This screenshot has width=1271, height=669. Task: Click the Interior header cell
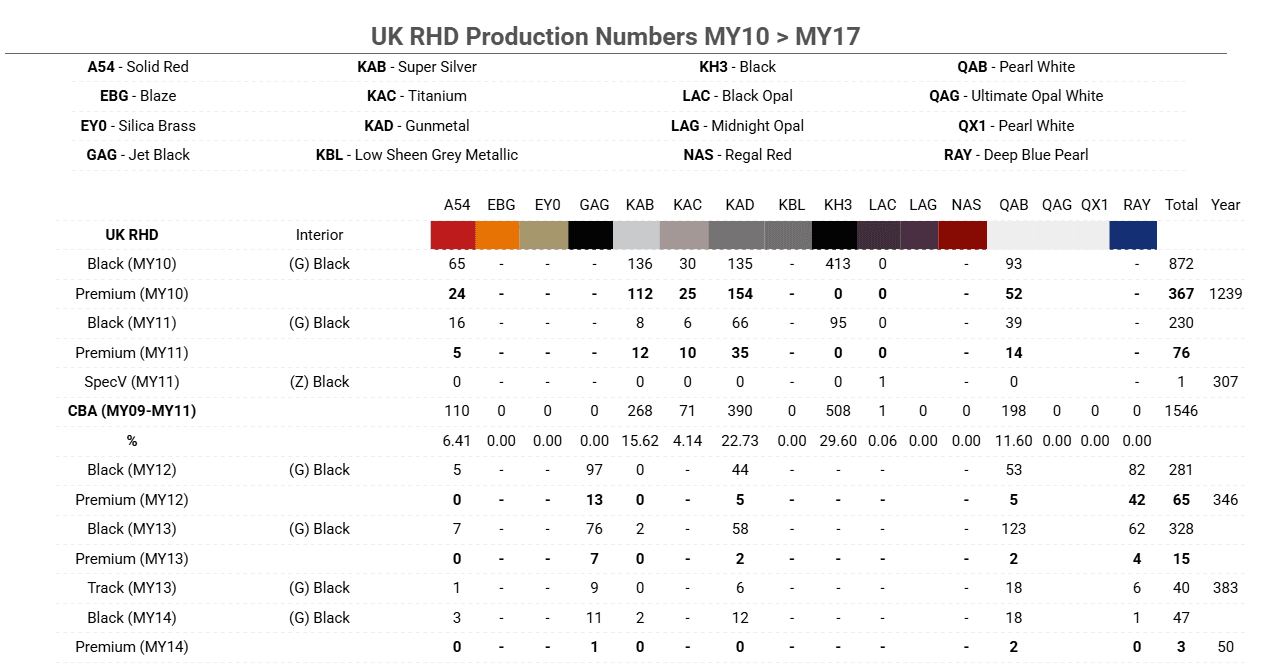point(319,235)
